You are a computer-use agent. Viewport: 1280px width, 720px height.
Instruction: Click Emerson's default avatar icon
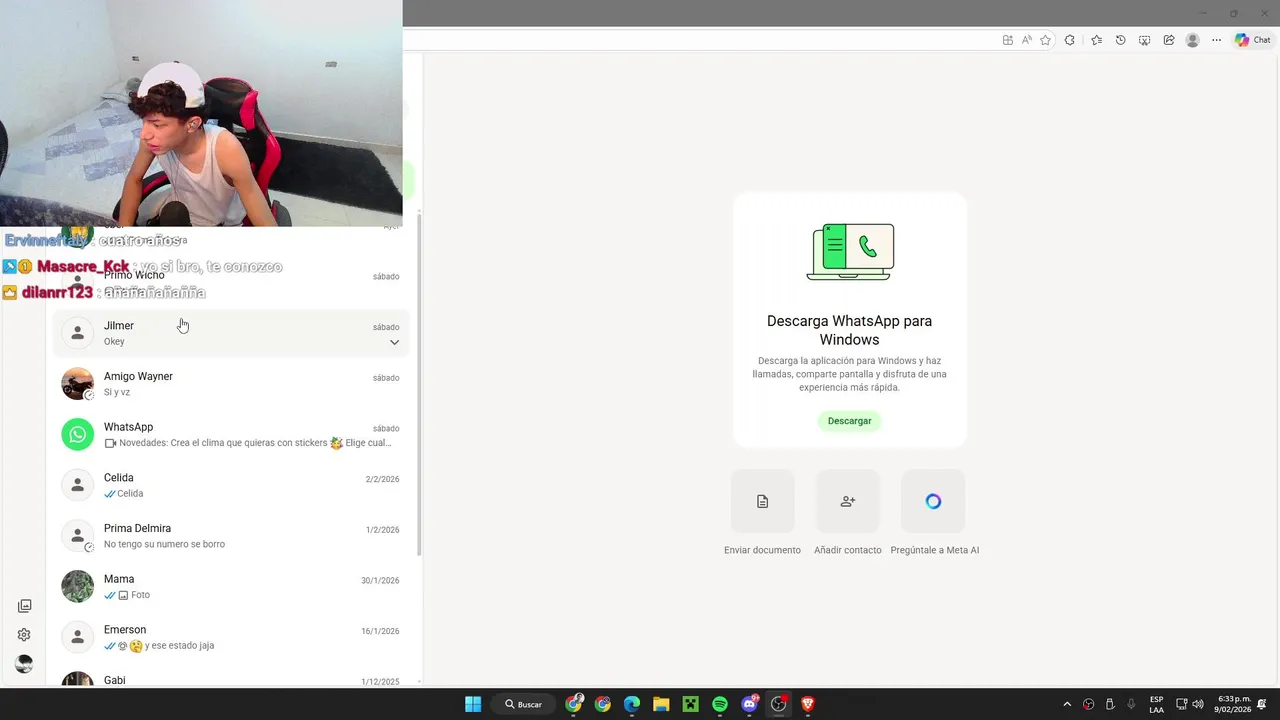pos(77,637)
